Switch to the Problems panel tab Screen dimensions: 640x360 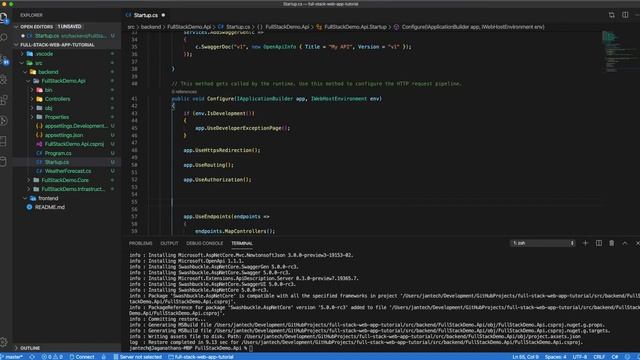pos(140,243)
